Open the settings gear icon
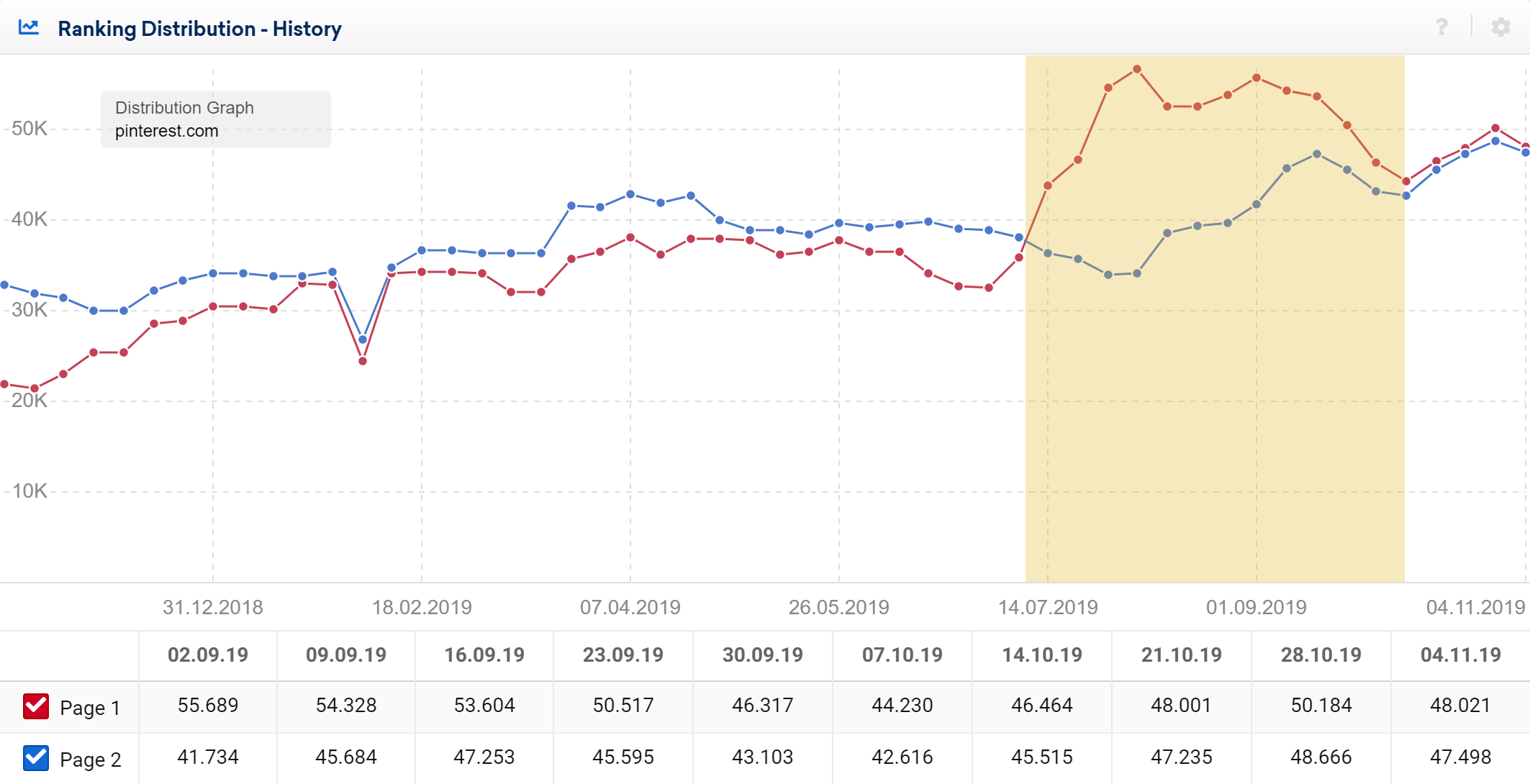The width and height of the screenshot is (1530, 784). (1500, 27)
